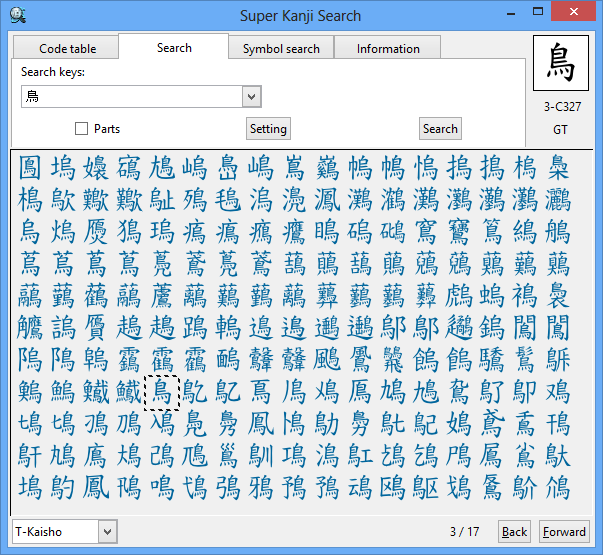Select the Search tab
The image size is (603, 555).
click(x=174, y=47)
